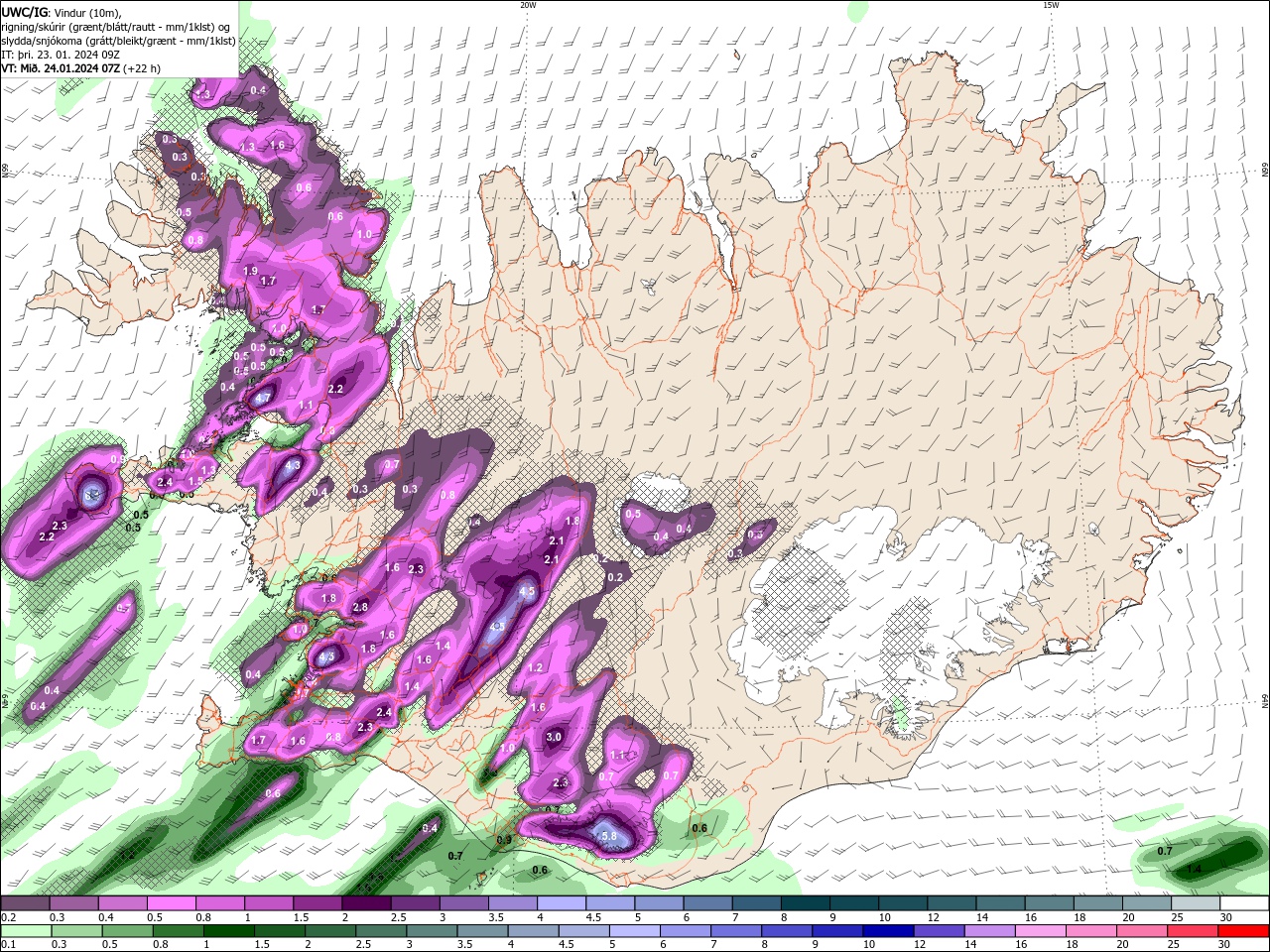Click the pale green swatch right of 0.1 in bottom legend
This screenshot has height=952, width=1270.
pos(26,931)
